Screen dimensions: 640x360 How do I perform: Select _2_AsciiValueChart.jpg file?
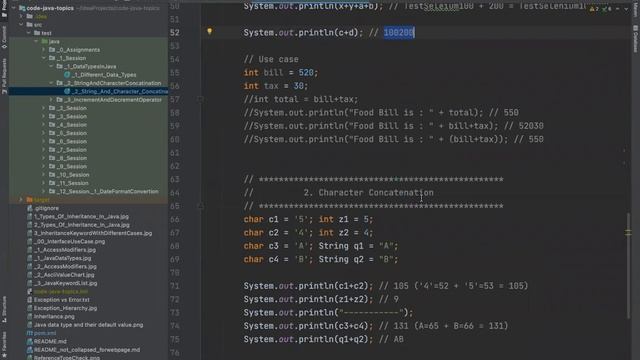pyautogui.click(x=61, y=275)
